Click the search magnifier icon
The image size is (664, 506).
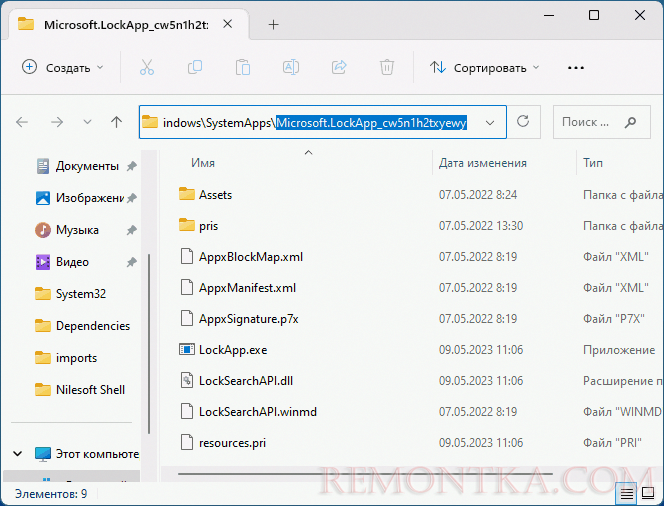pos(631,122)
